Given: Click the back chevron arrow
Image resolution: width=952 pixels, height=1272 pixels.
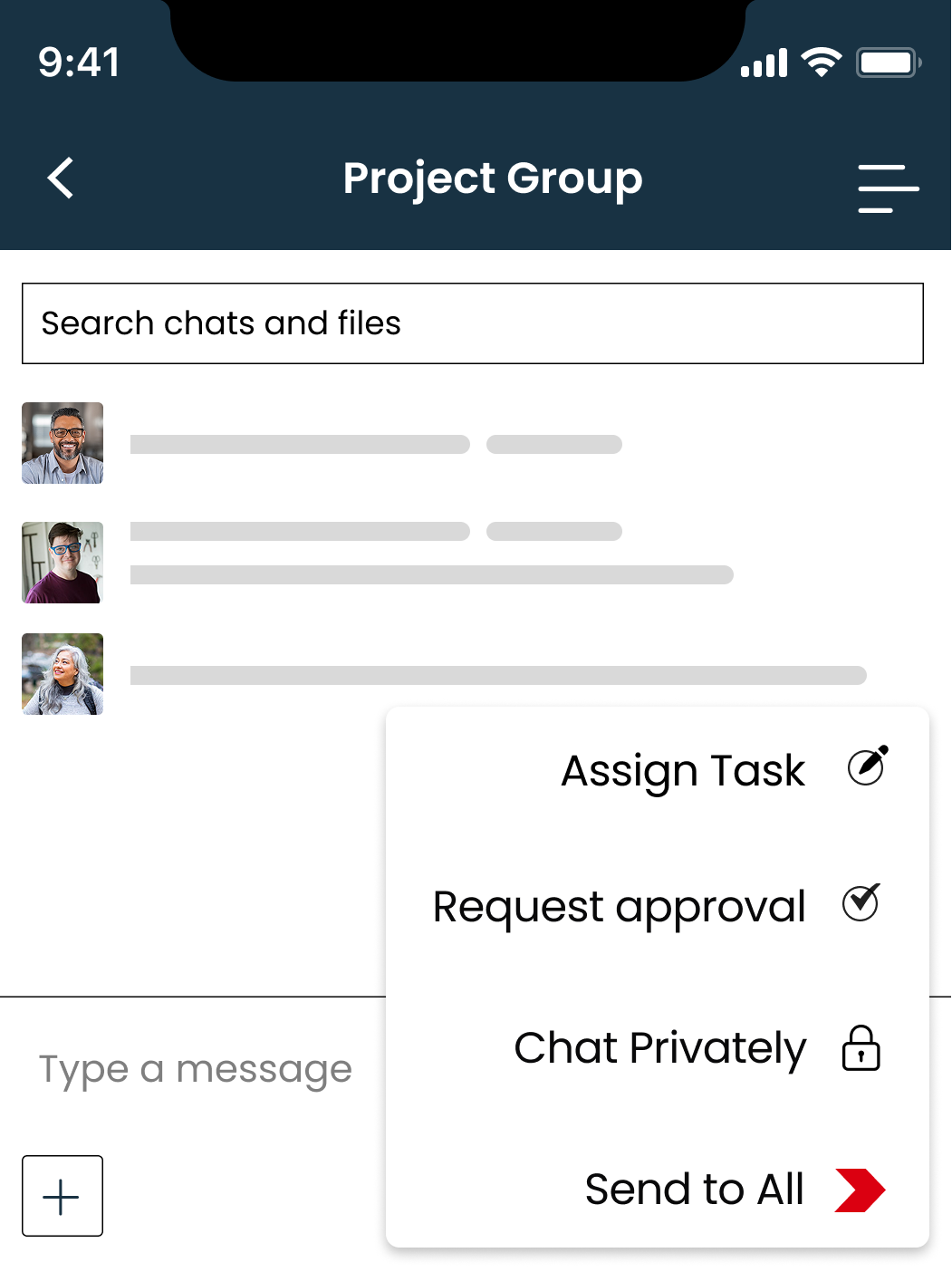Looking at the screenshot, I should pyautogui.click(x=61, y=178).
